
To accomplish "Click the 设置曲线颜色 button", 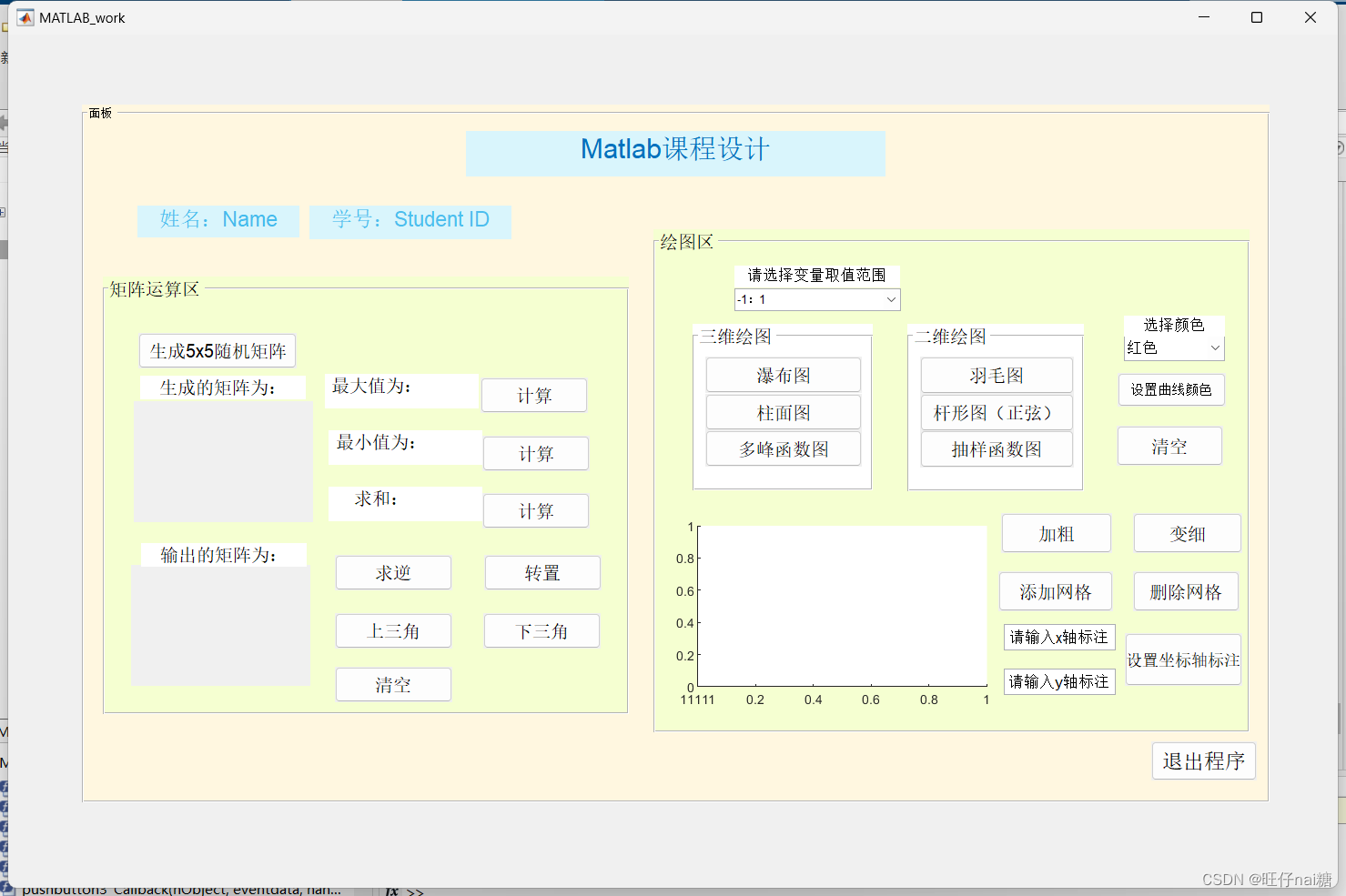I will [1171, 389].
